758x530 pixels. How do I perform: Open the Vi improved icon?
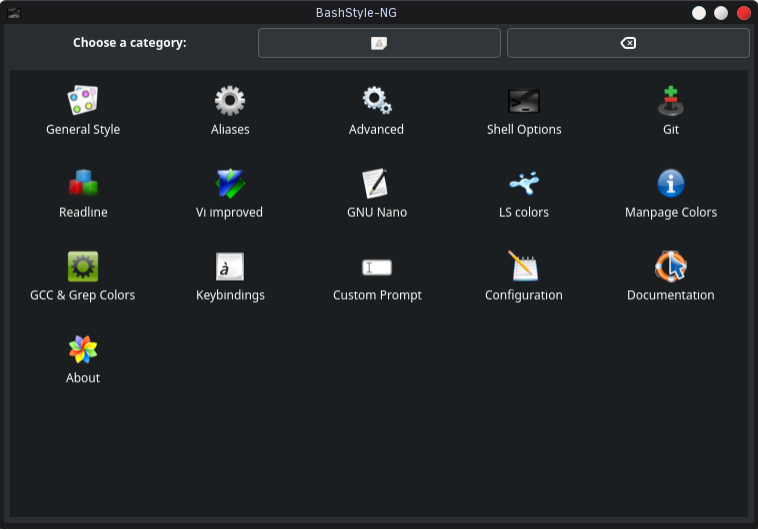tap(230, 183)
